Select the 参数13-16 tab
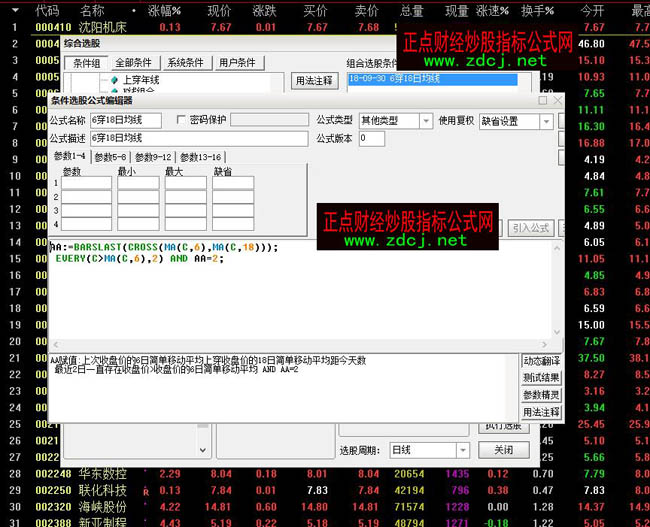The height and width of the screenshot is (527, 650). [x=201, y=157]
